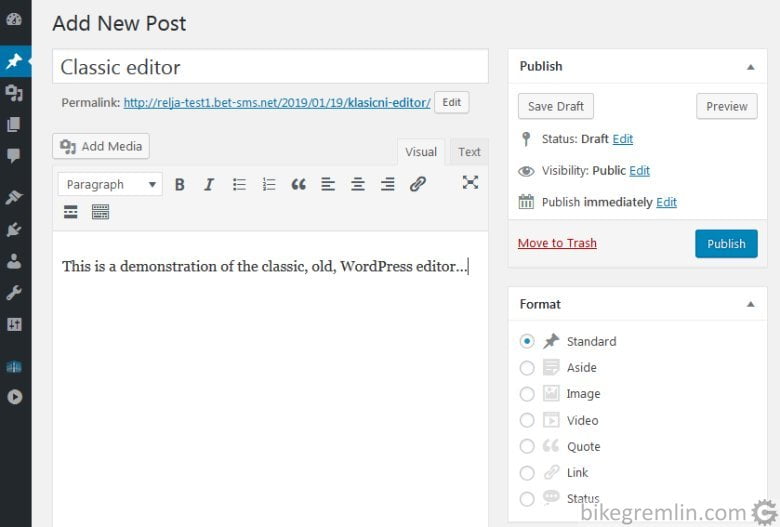Select the Aside post format
Viewport: 780px width, 527px height.
tap(527, 368)
